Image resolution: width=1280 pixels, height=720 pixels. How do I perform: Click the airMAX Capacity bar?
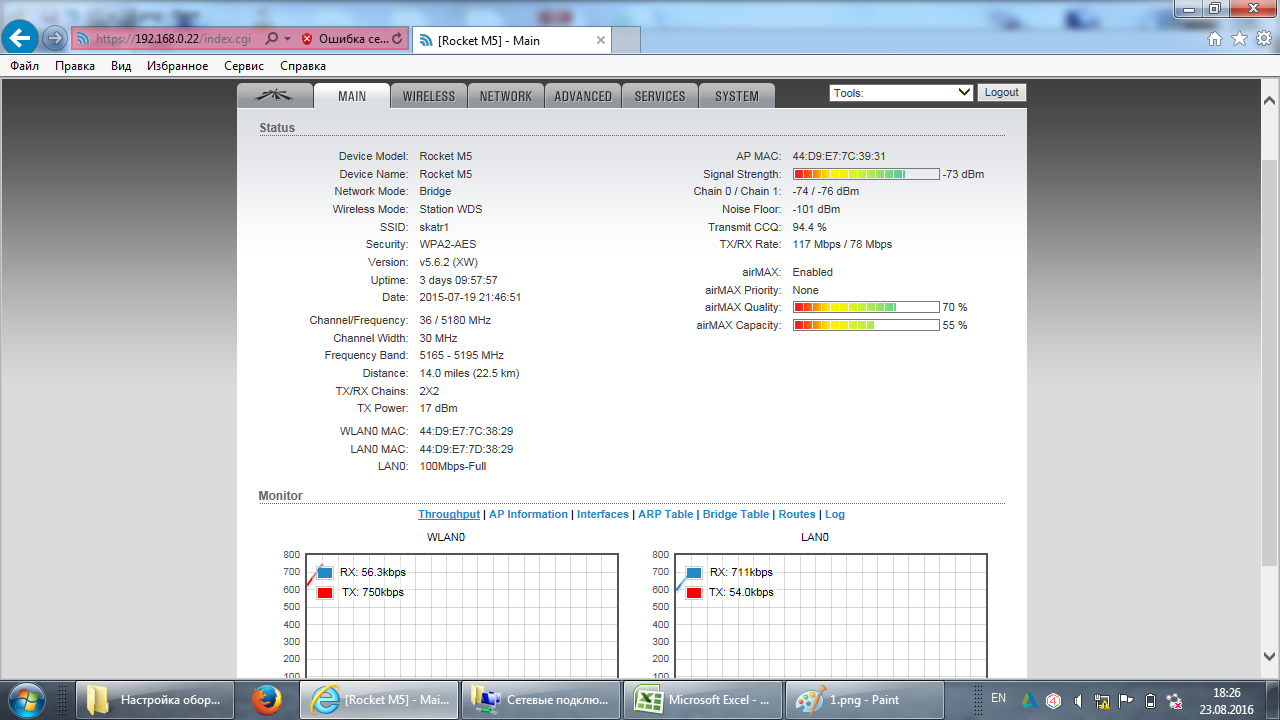pos(866,325)
